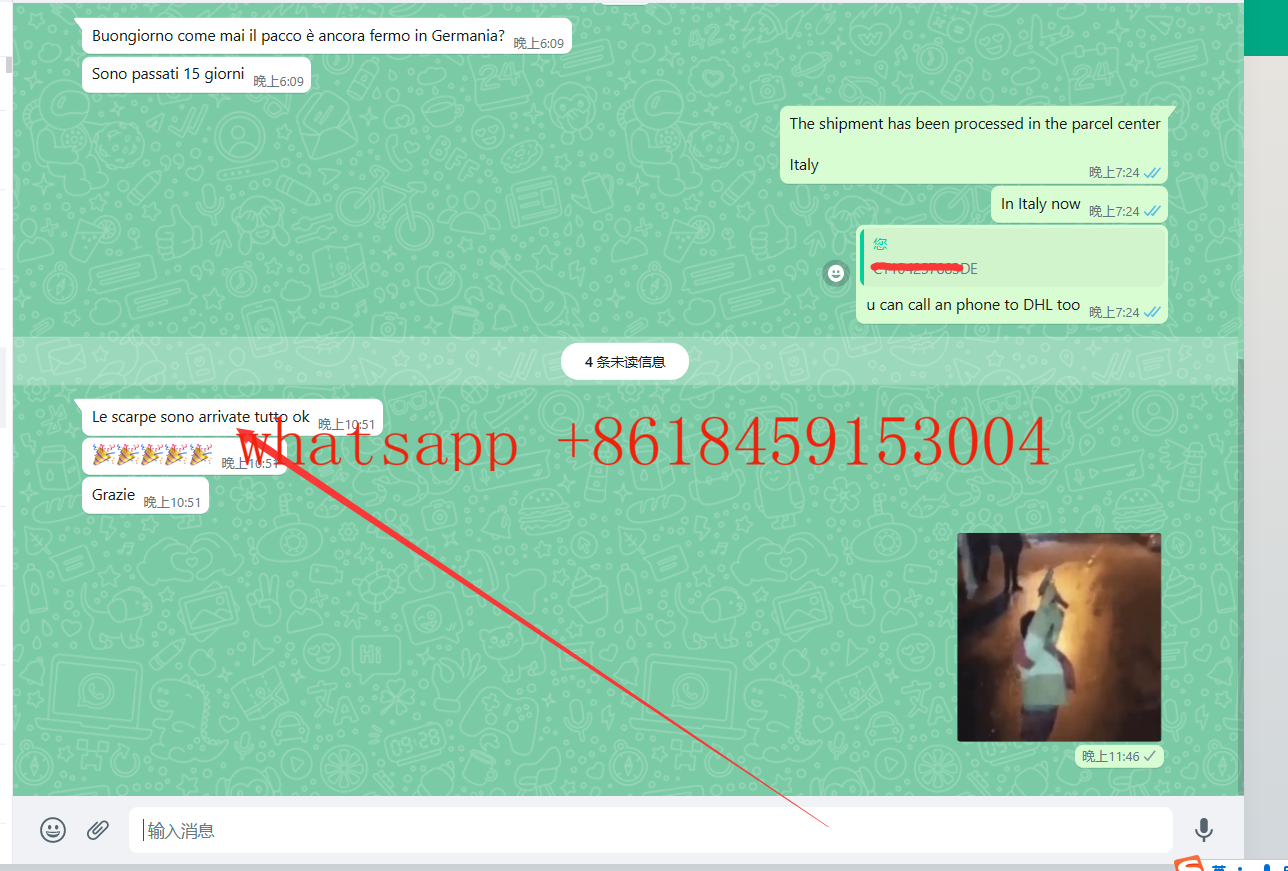
Task: Click the emoji reaction icon beside quoted message
Action: click(836, 273)
